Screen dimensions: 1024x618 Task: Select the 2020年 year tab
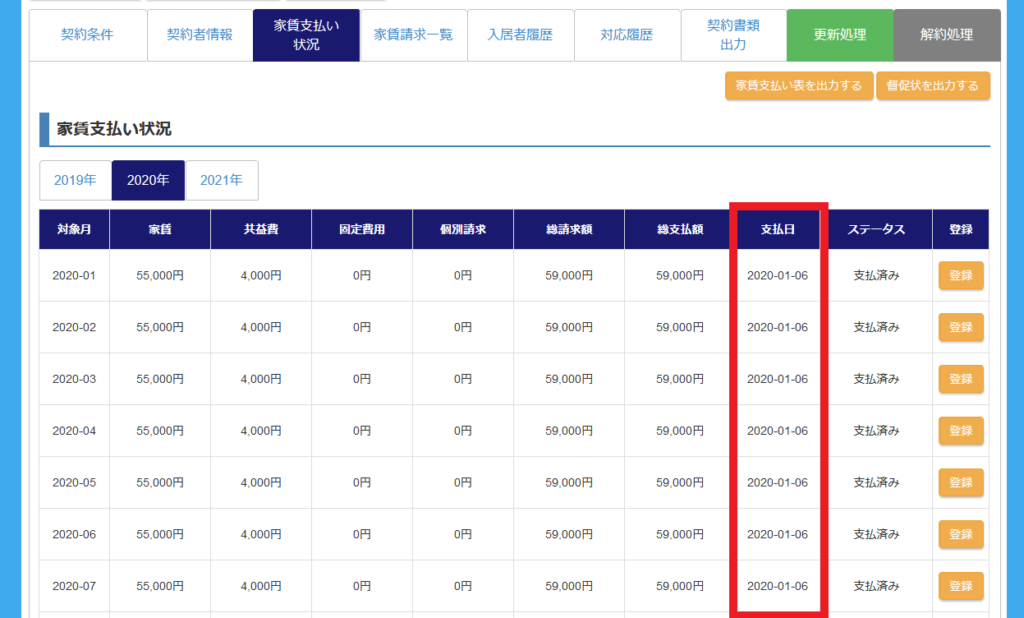pyautogui.click(x=148, y=180)
